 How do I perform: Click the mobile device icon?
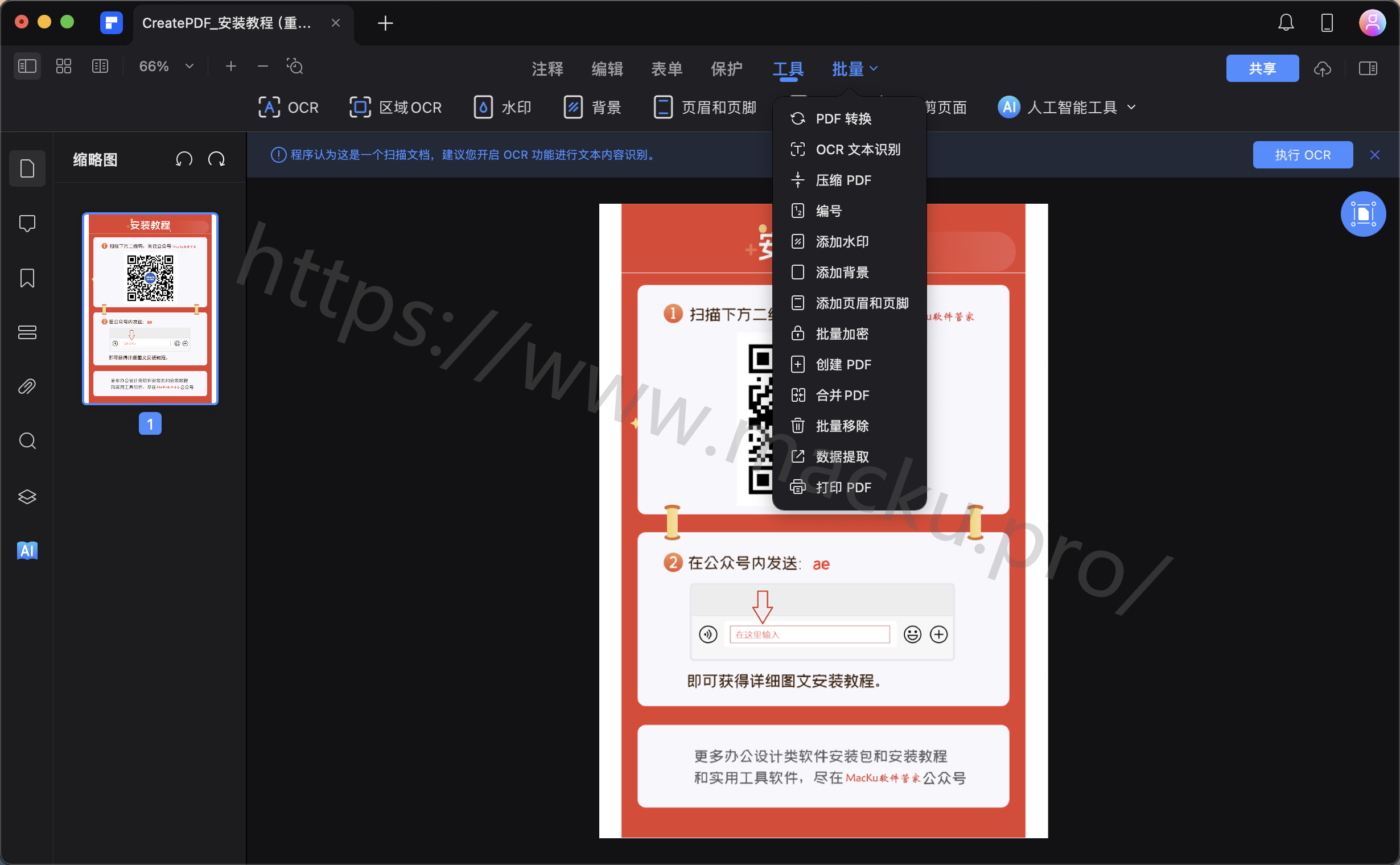[1327, 23]
